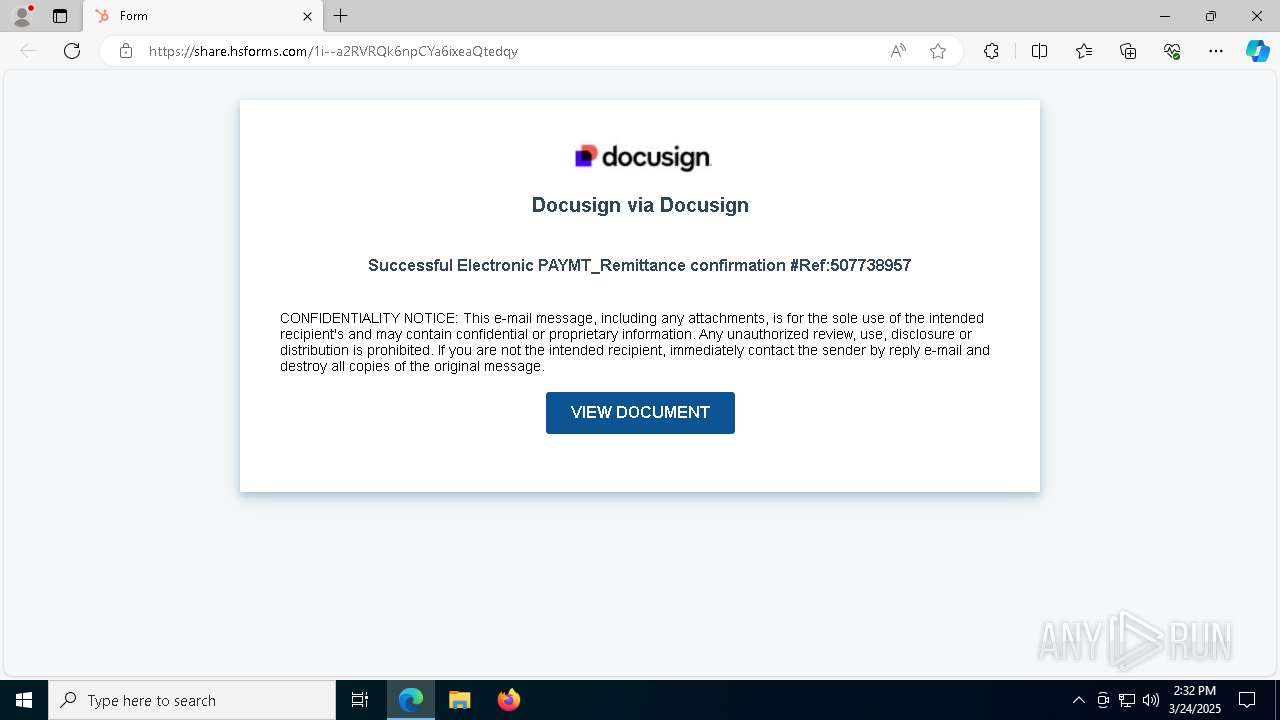Click the Docusign via Docusign heading
The width and height of the screenshot is (1280, 720).
(x=640, y=205)
